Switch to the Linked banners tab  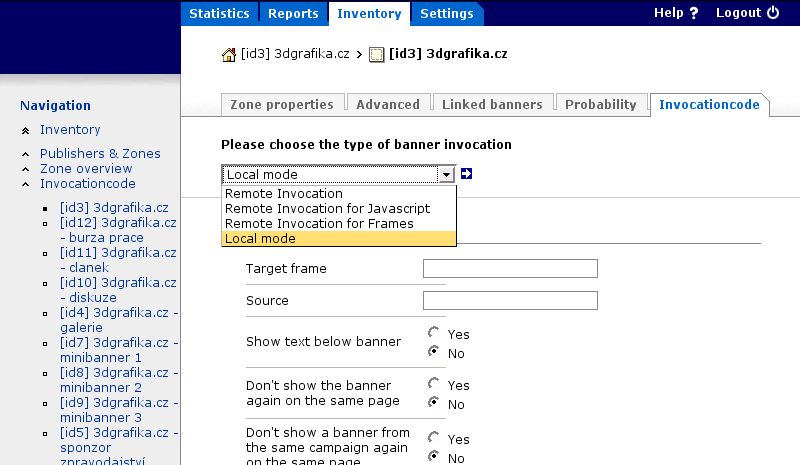click(492, 105)
